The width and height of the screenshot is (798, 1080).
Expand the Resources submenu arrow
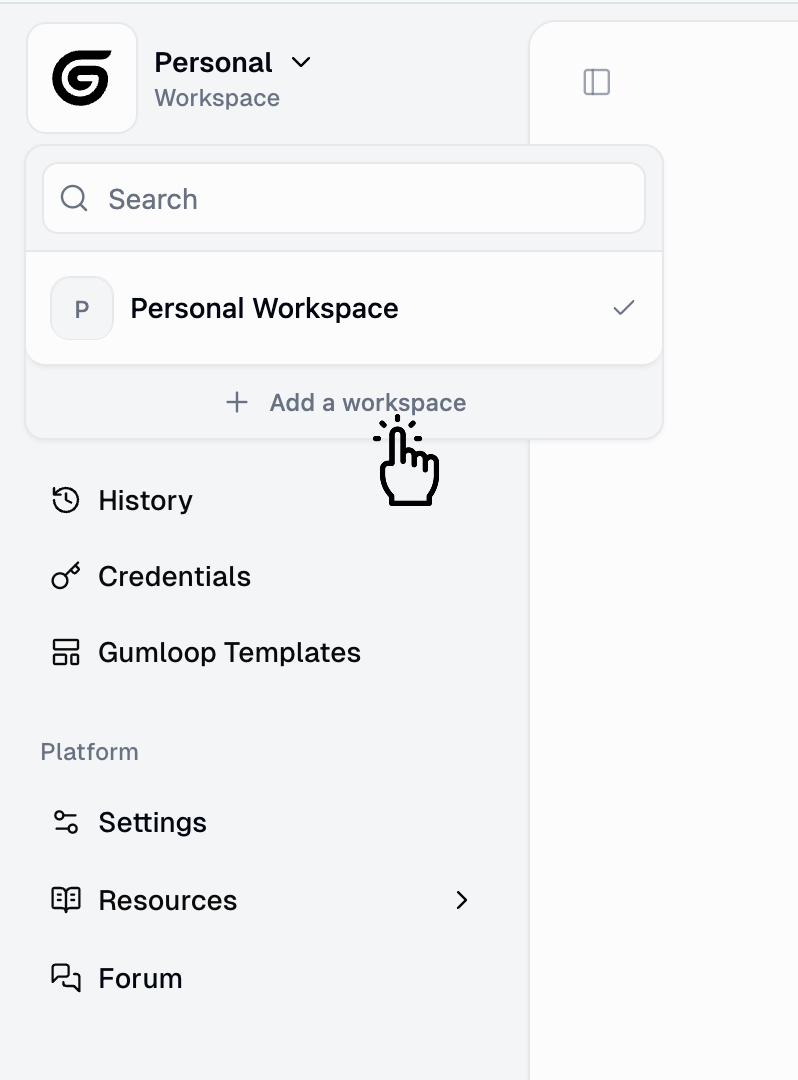click(461, 900)
